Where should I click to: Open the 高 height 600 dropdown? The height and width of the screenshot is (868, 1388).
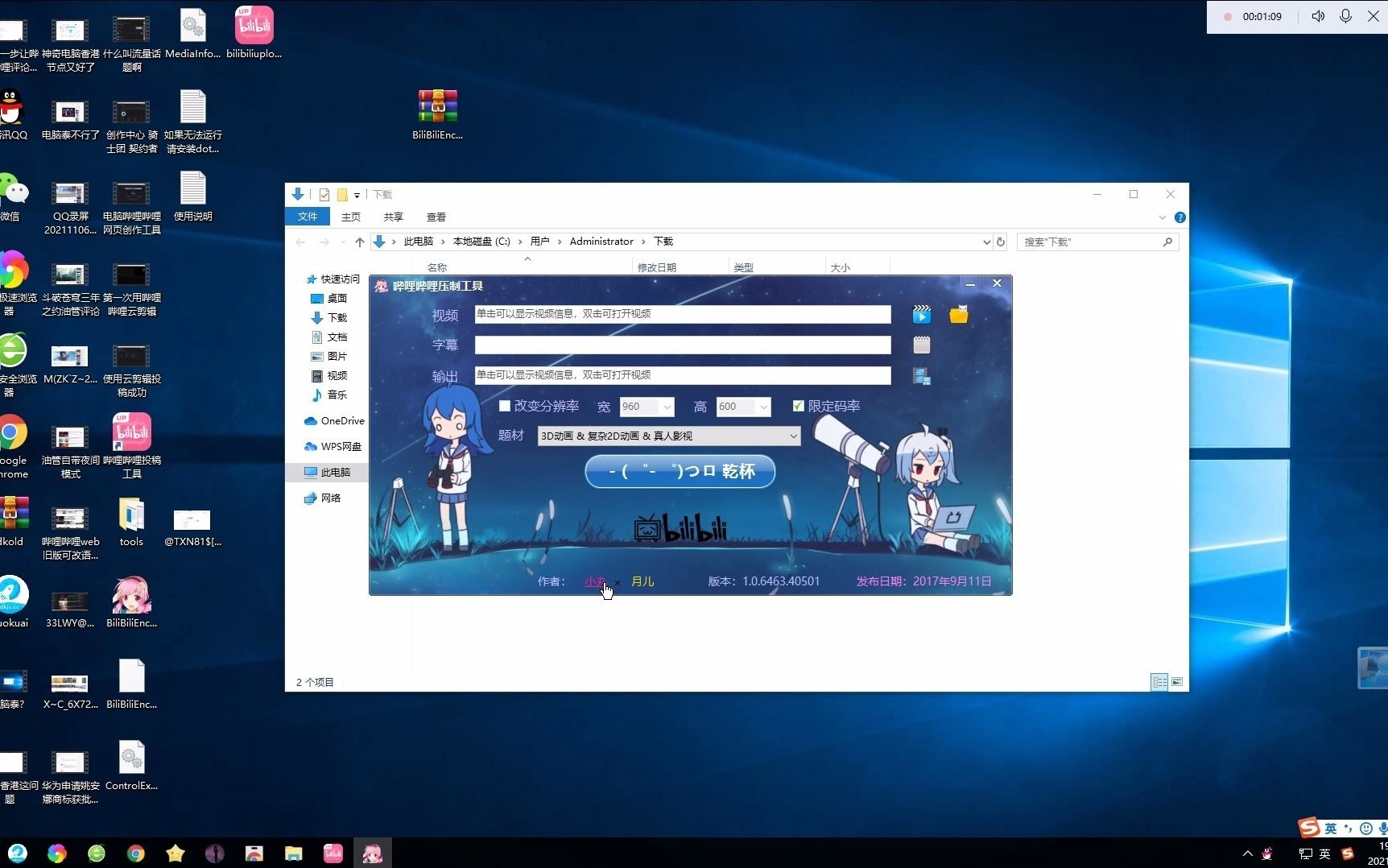pos(764,407)
